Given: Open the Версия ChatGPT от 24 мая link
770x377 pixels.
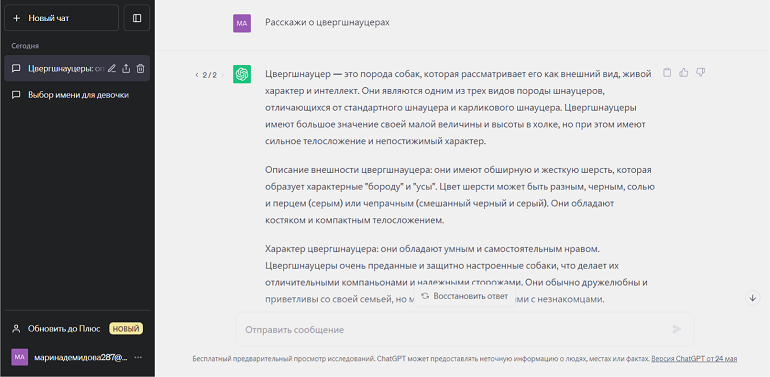Looking at the screenshot, I should coord(694,359).
